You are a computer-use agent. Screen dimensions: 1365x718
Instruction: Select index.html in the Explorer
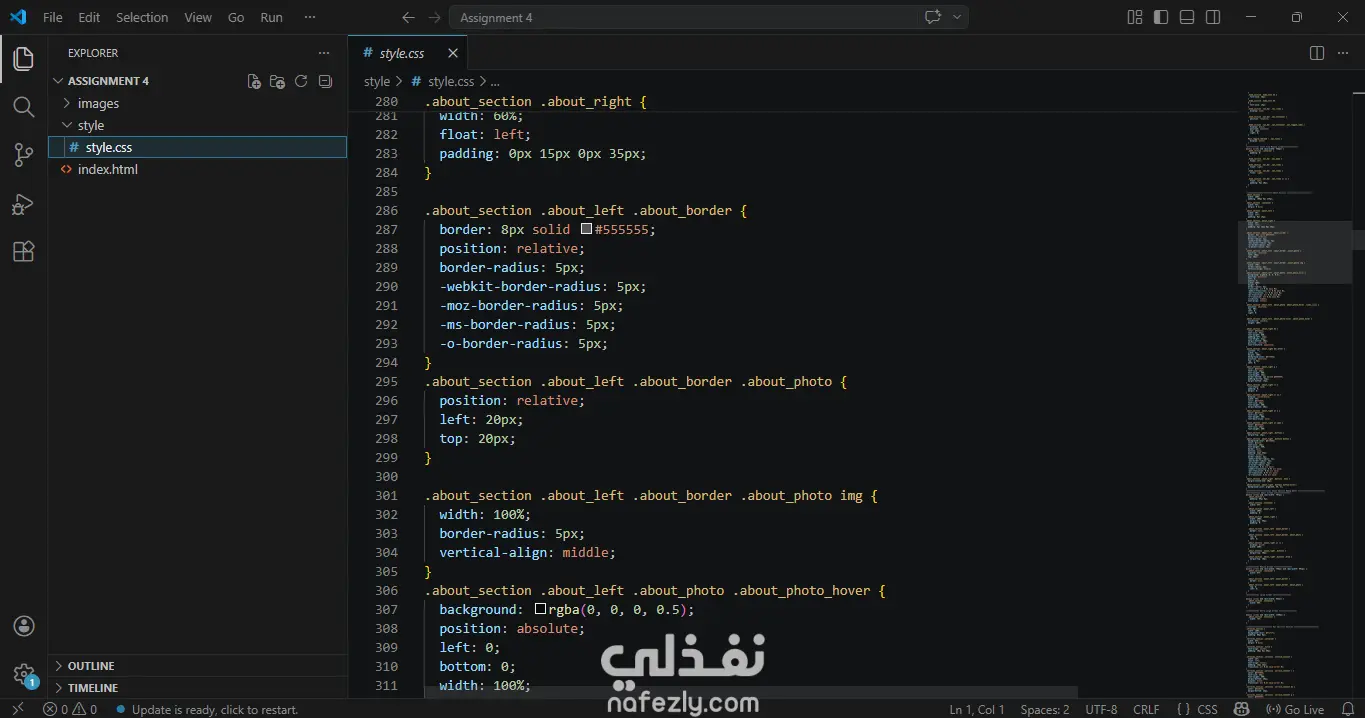[107, 169]
